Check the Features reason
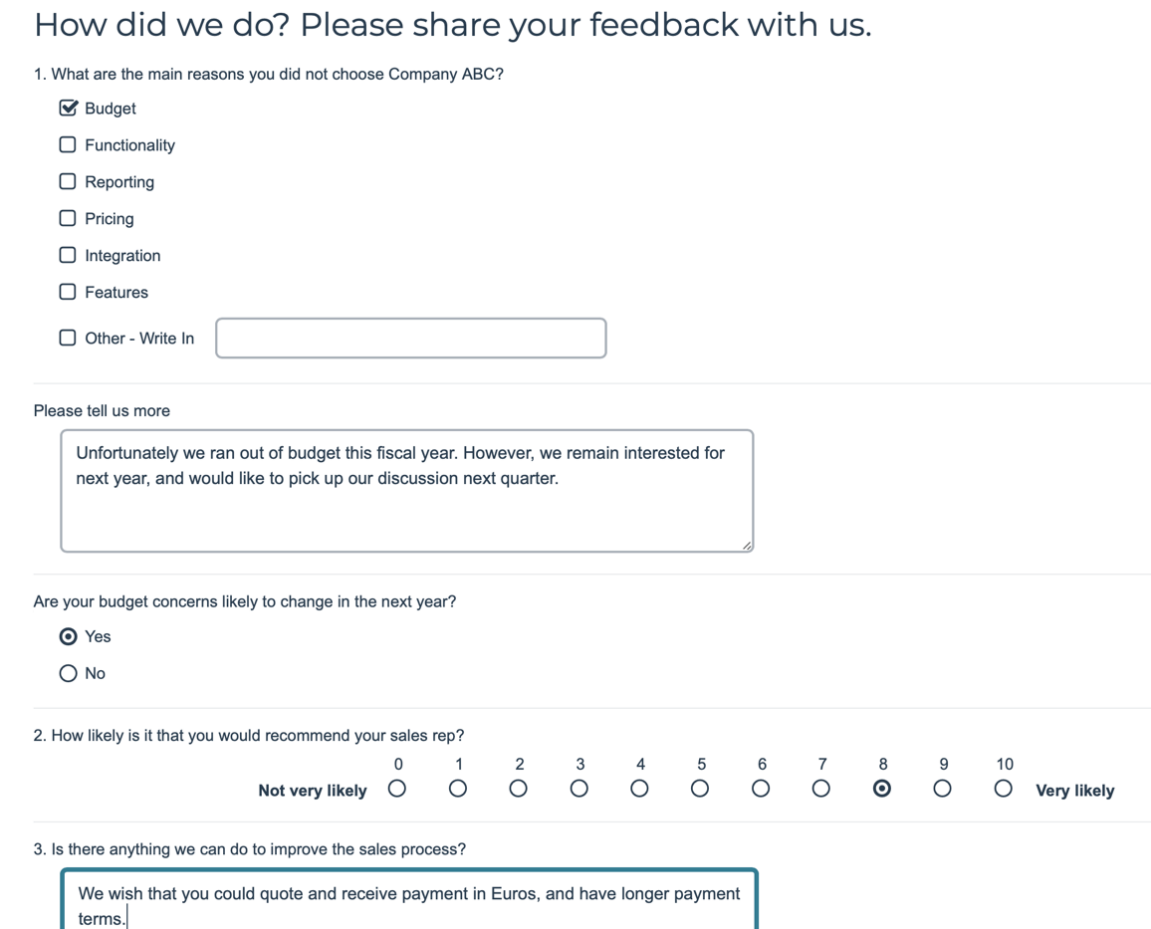The width and height of the screenshot is (1151, 929). [x=68, y=292]
